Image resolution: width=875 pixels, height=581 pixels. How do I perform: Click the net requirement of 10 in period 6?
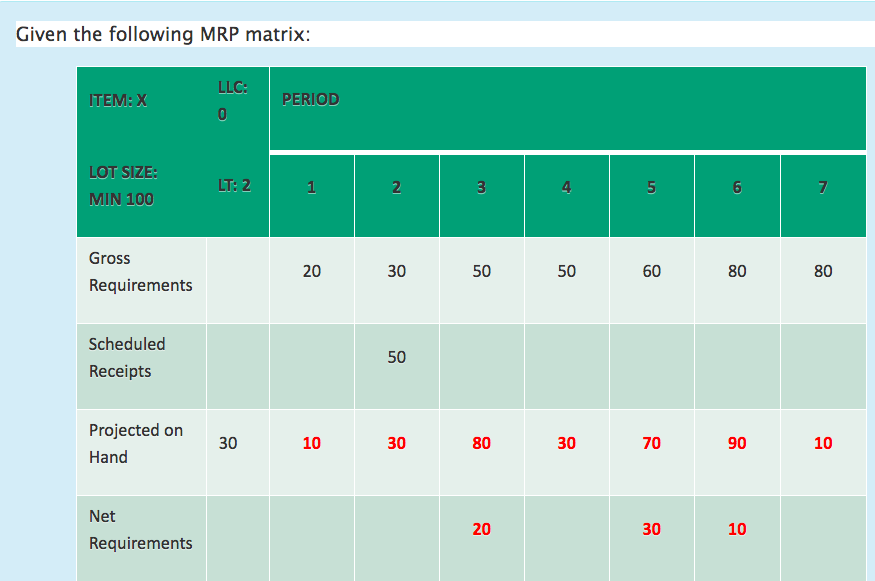(x=737, y=529)
